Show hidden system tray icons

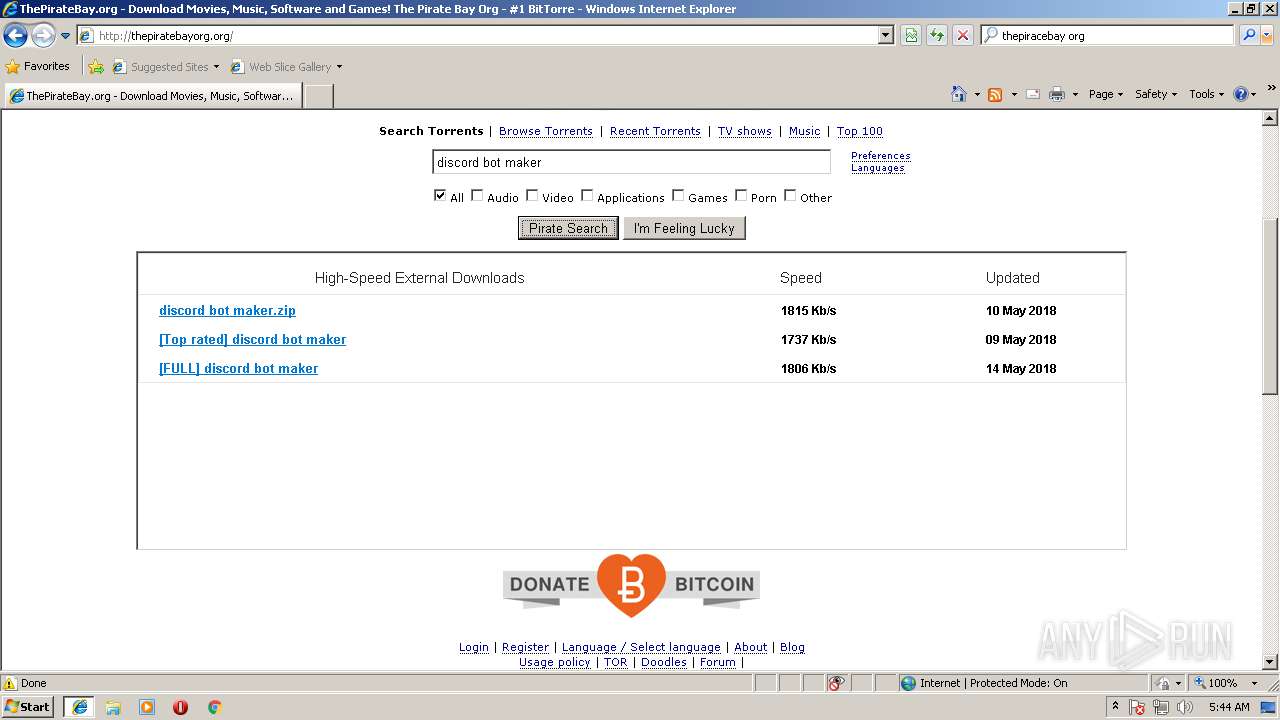pyautogui.click(x=1115, y=706)
